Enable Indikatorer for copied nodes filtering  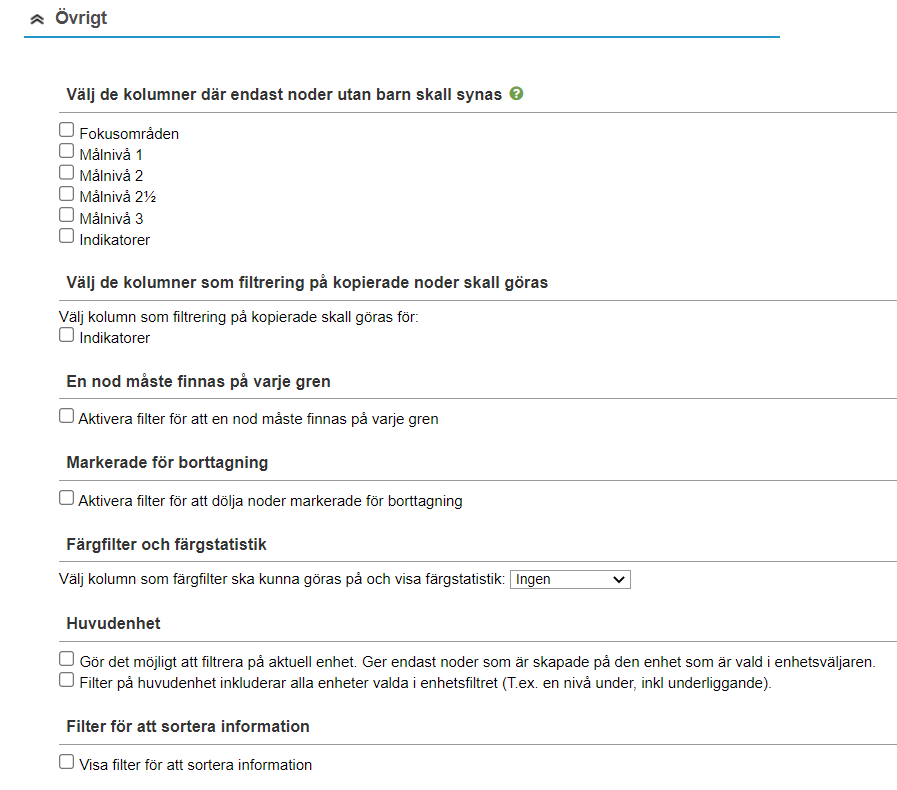point(67,335)
